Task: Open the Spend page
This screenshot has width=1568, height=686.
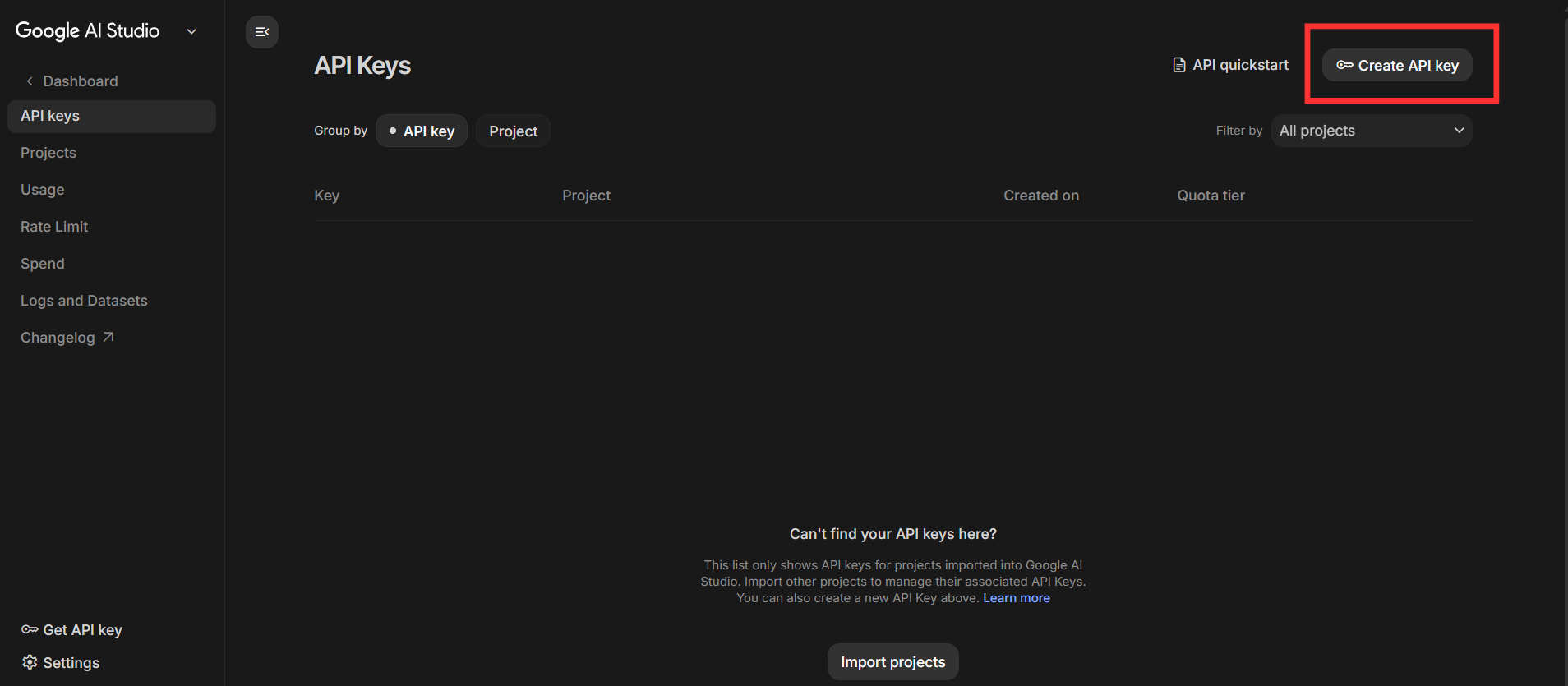Action: click(x=43, y=264)
